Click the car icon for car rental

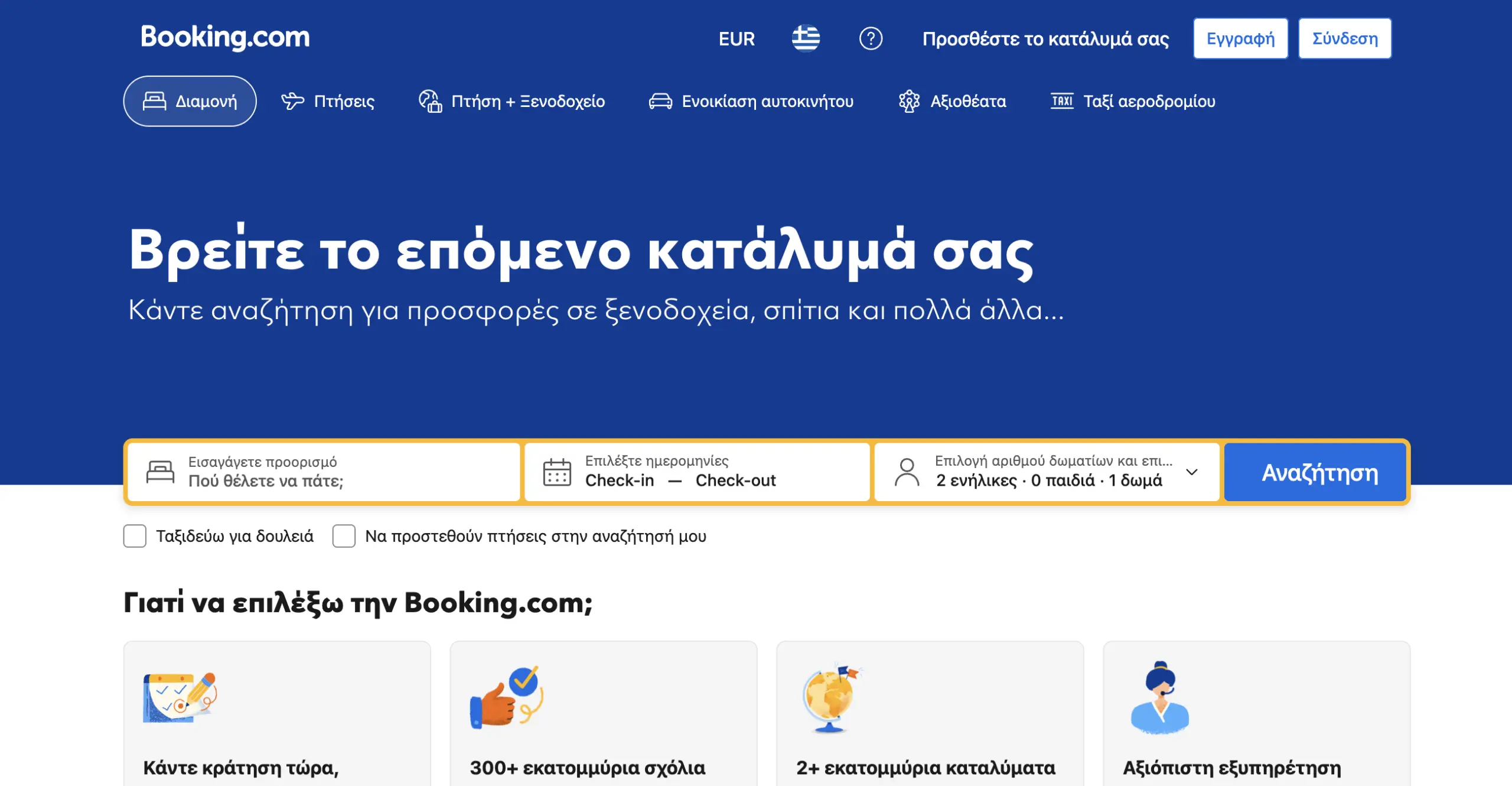coord(660,102)
